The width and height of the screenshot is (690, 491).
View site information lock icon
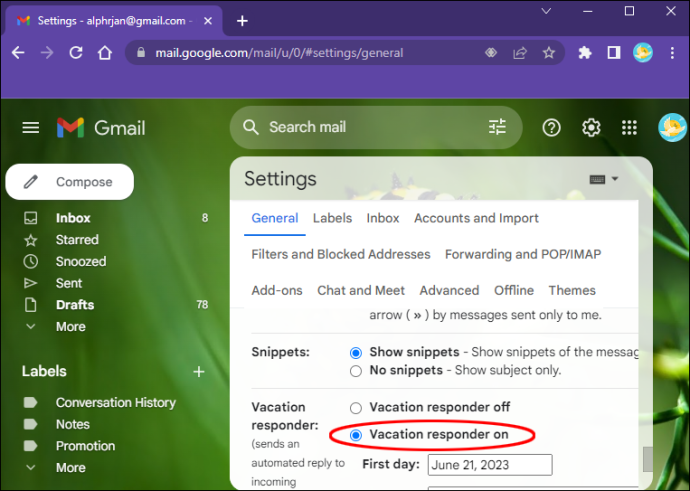pos(141,53)
